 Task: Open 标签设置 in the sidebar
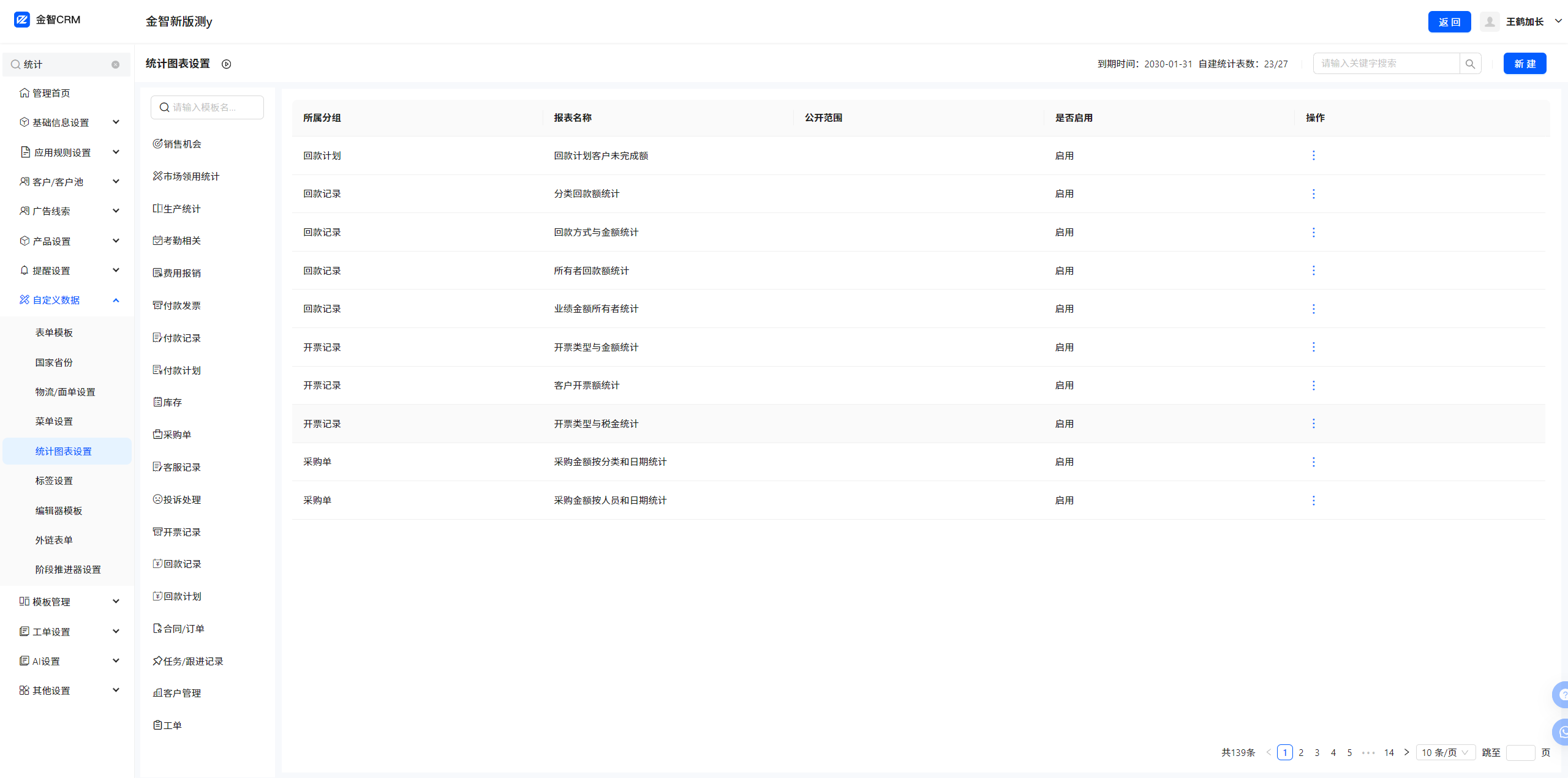(x=54, y=481)
